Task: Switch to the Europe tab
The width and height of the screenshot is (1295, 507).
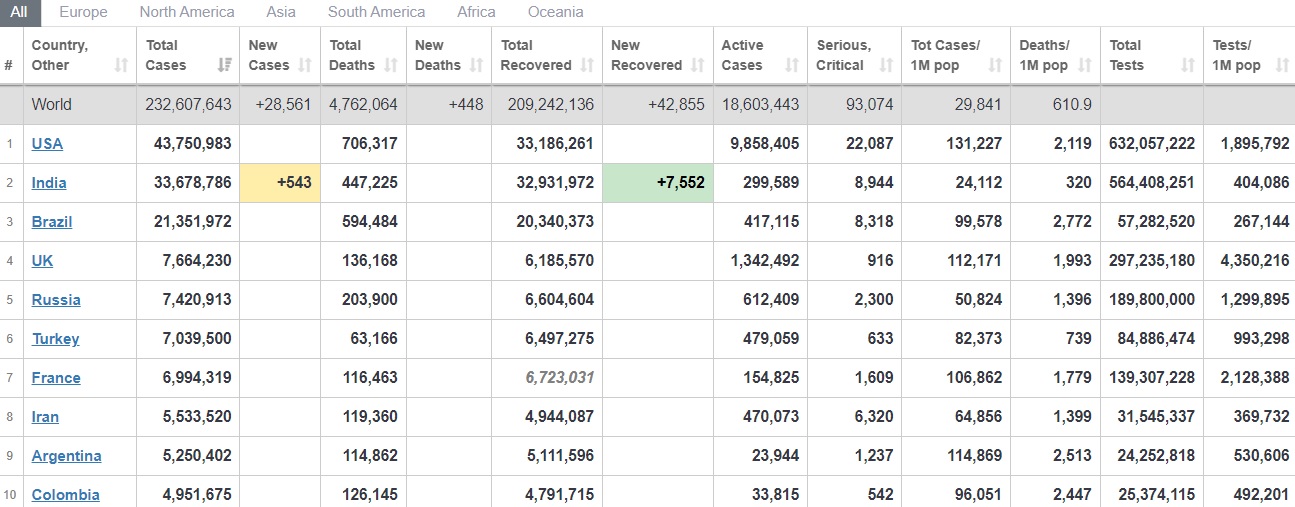Action: [83, 12]
